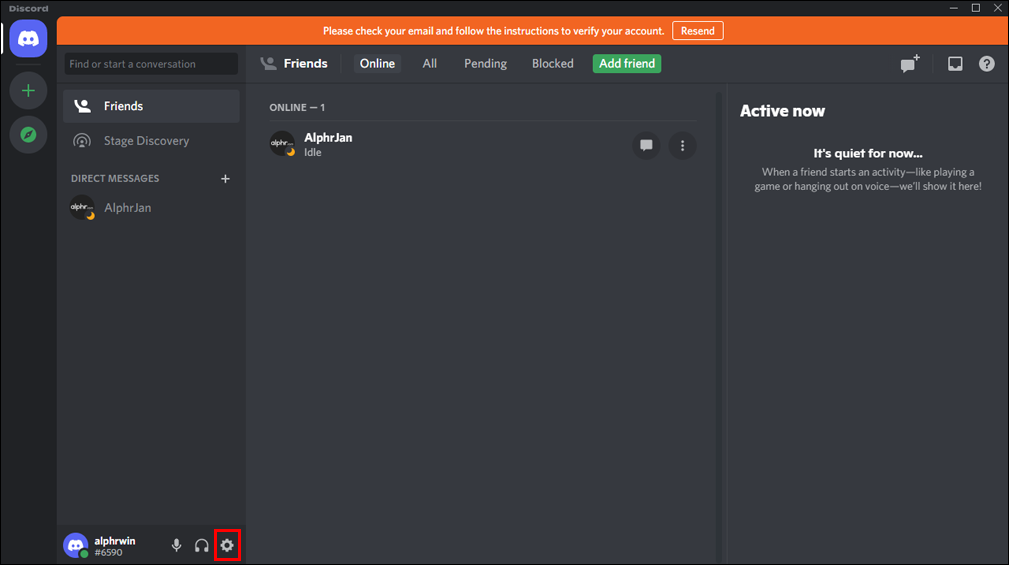Viewport: 1009px width, 565px height.
Task: Focus the Find or start a conversation field
Action: pyautogui.click(x=151, y=64)
